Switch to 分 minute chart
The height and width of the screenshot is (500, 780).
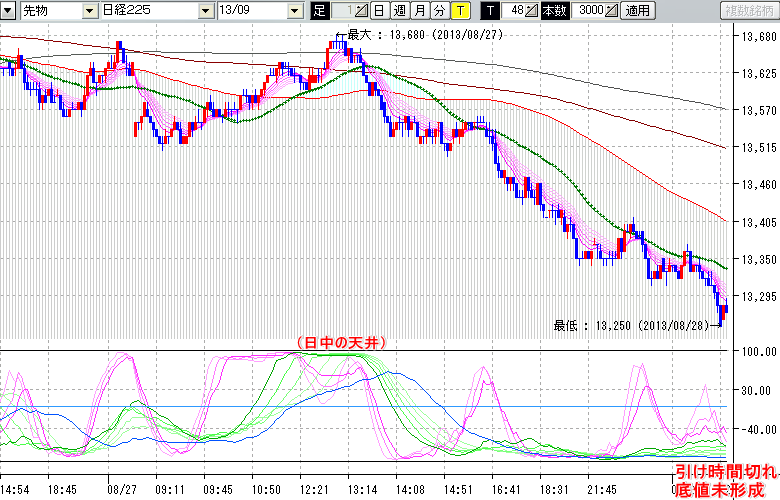point(439,11)
